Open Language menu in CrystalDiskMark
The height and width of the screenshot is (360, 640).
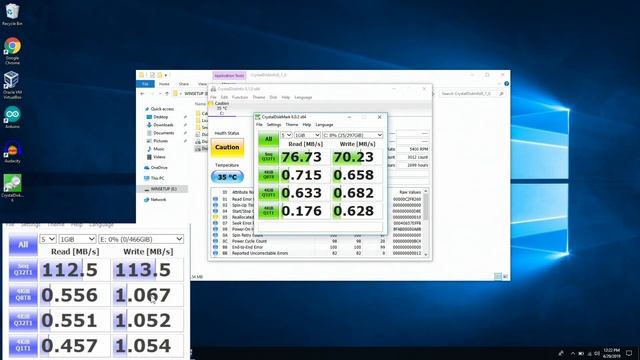coord(324,124)
